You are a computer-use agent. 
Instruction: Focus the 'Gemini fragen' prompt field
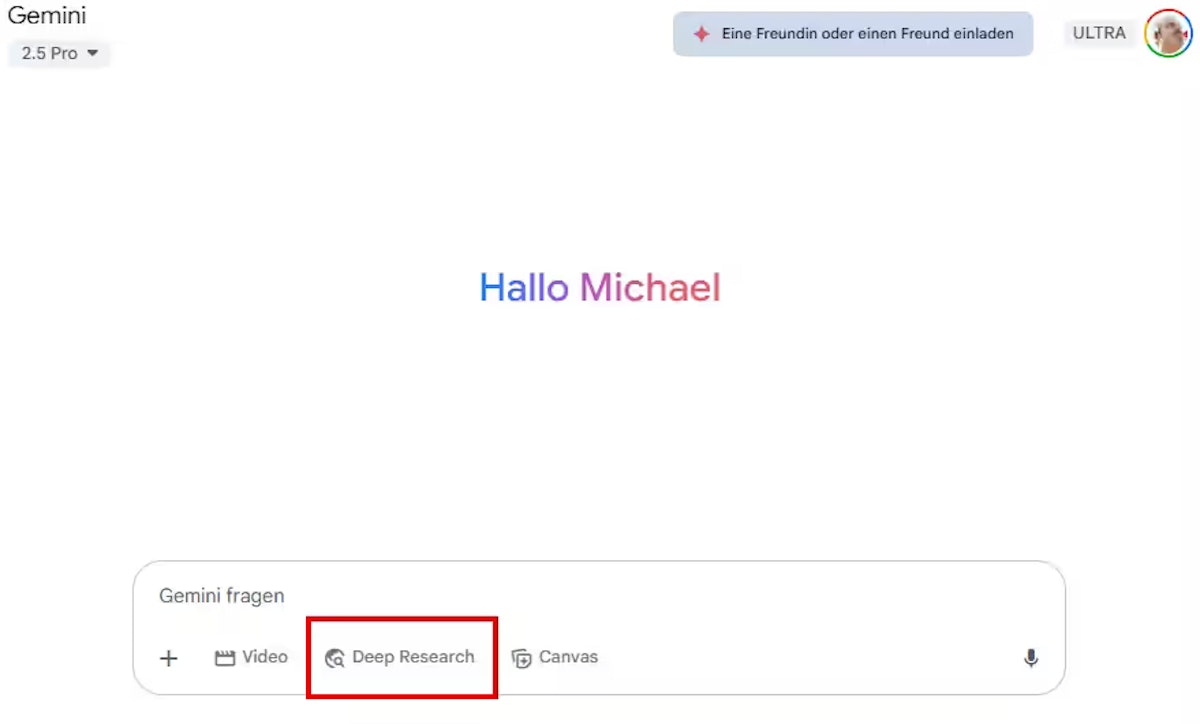tap(599, 596)
